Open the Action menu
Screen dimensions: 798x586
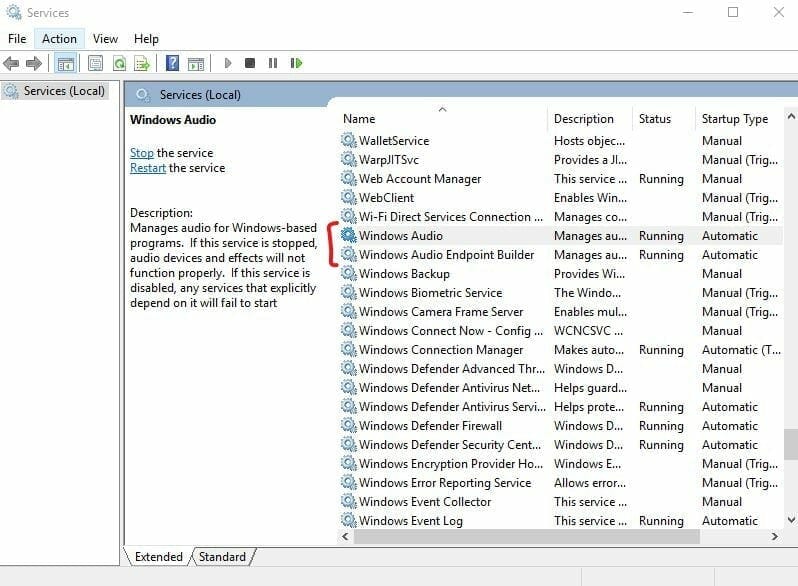pos(59,38)
